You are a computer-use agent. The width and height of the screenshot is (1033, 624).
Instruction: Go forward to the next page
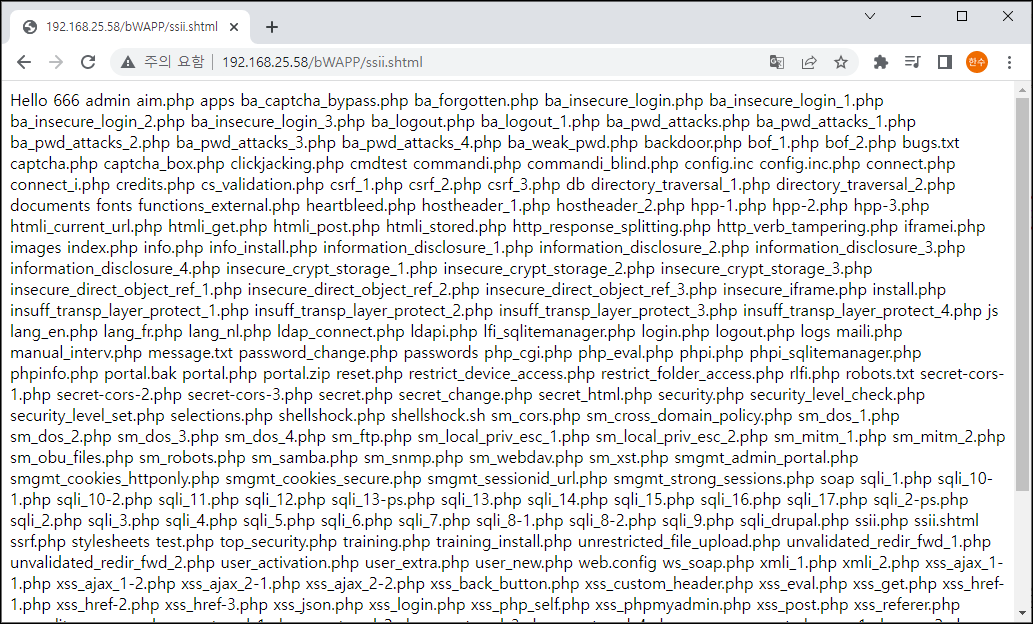pyautogui.click(x=56, y=62)
